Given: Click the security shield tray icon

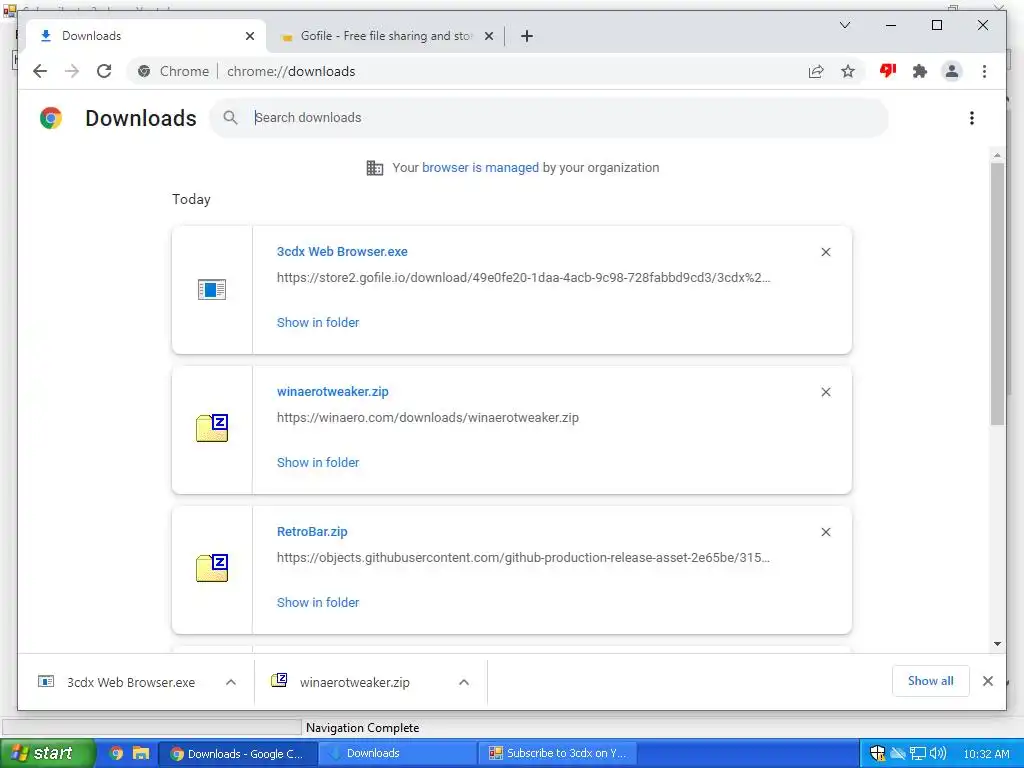Looking at the screenshot, I should (877, 754).
